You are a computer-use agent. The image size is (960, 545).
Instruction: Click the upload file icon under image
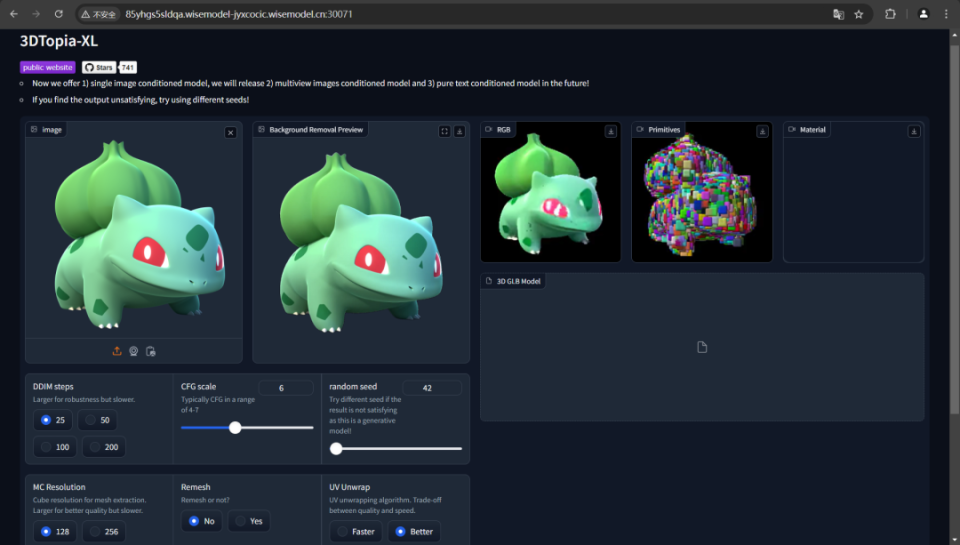point(117,351)
